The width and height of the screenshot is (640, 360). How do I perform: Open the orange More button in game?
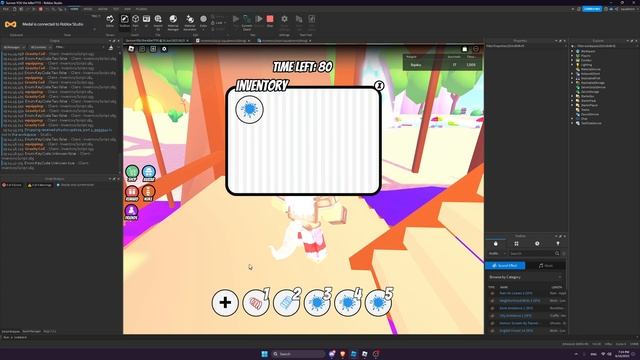[149, 193]
